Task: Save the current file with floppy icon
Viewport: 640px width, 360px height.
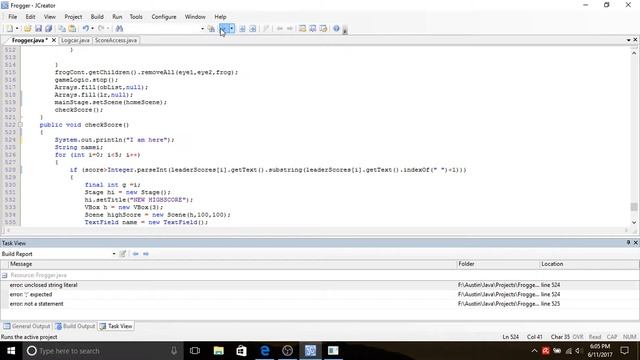Action: (x=38, y=29)
